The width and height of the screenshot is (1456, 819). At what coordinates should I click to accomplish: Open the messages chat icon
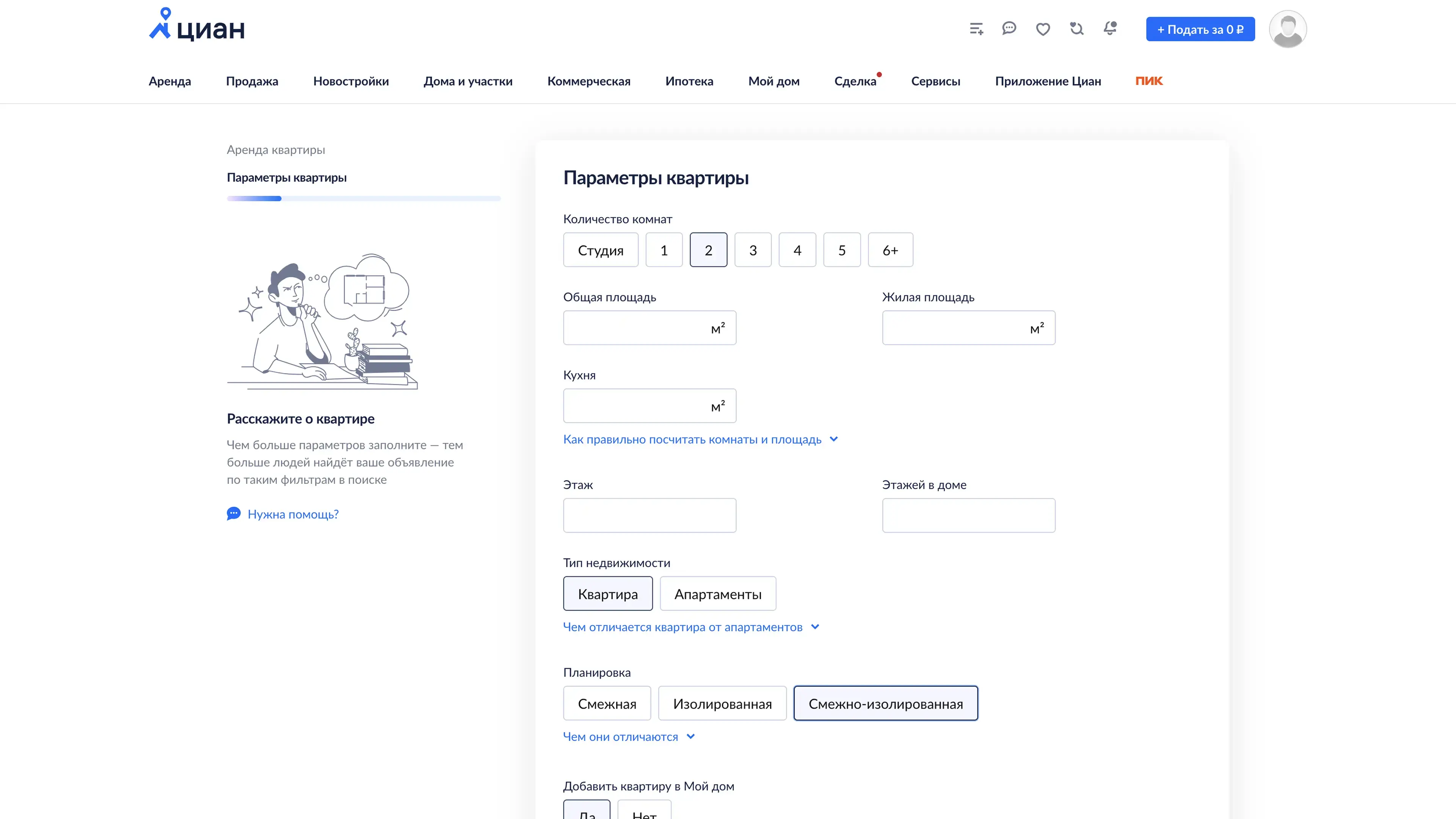(x=1009, y=28)
